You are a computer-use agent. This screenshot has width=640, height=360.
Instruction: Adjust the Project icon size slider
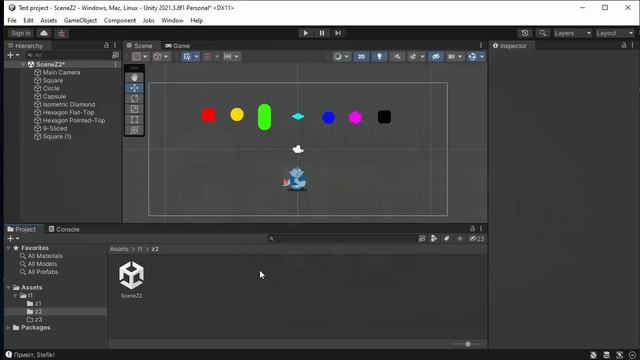click(468, 344)
